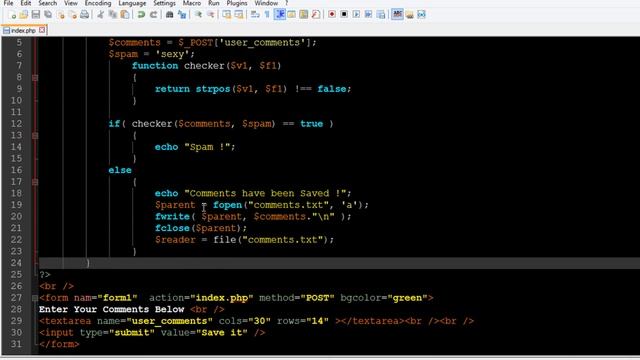Click the Zoom Out toolbar icon
Image resolution: width=640 pixels, height=360 pixels.
point(211,15)
